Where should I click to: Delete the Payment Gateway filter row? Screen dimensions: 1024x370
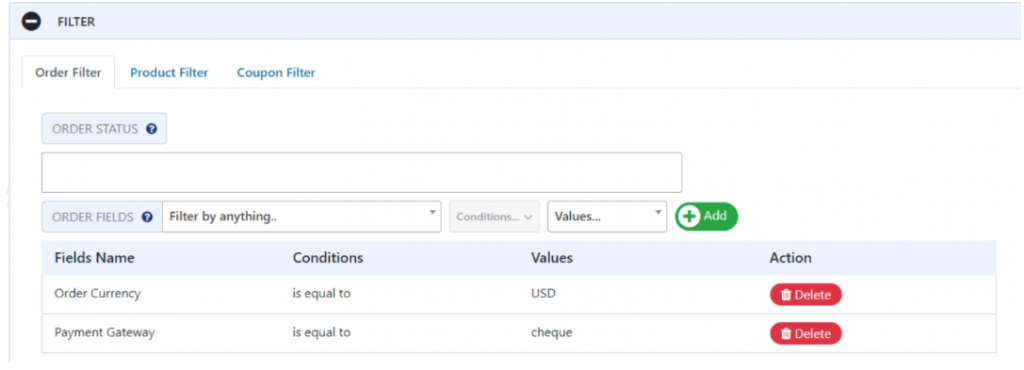pyautogui.click(x=806, y=333)
